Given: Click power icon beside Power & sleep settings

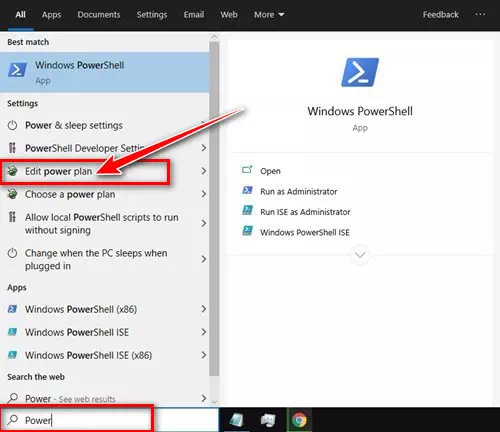Looking at the screenshot, I should (12, 126).
